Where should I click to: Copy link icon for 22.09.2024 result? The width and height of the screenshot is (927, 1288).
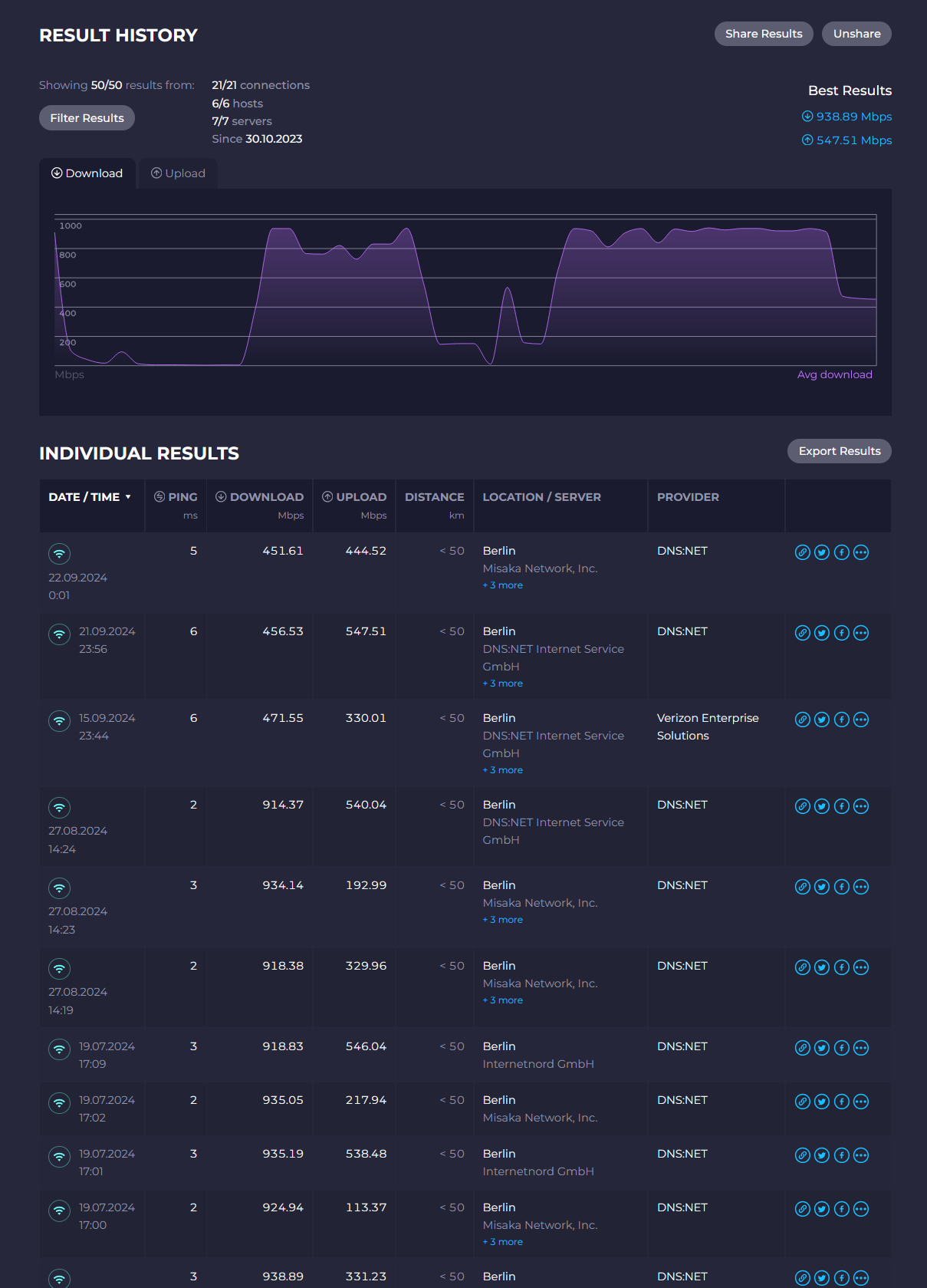[802, 552]
